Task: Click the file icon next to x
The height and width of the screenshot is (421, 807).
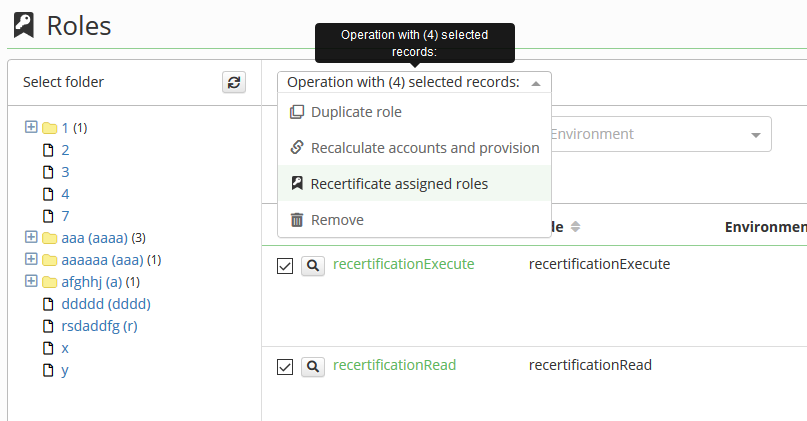Action: [48, 348]
